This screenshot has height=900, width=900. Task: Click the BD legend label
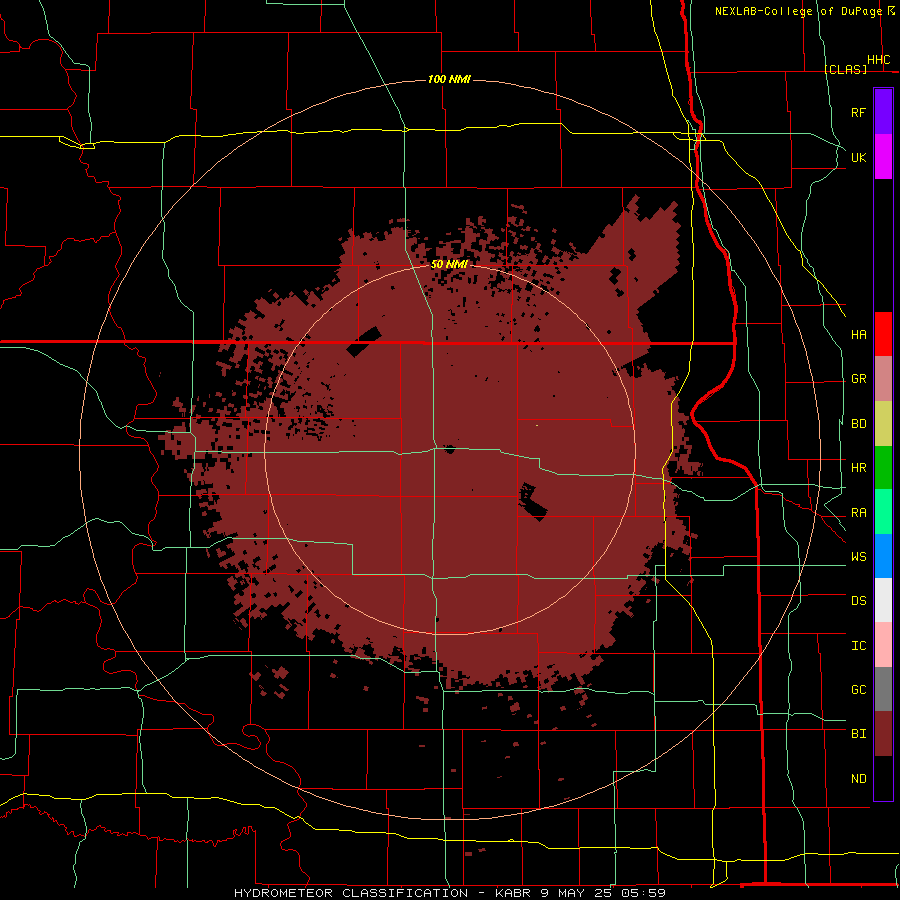pos(858,424)
